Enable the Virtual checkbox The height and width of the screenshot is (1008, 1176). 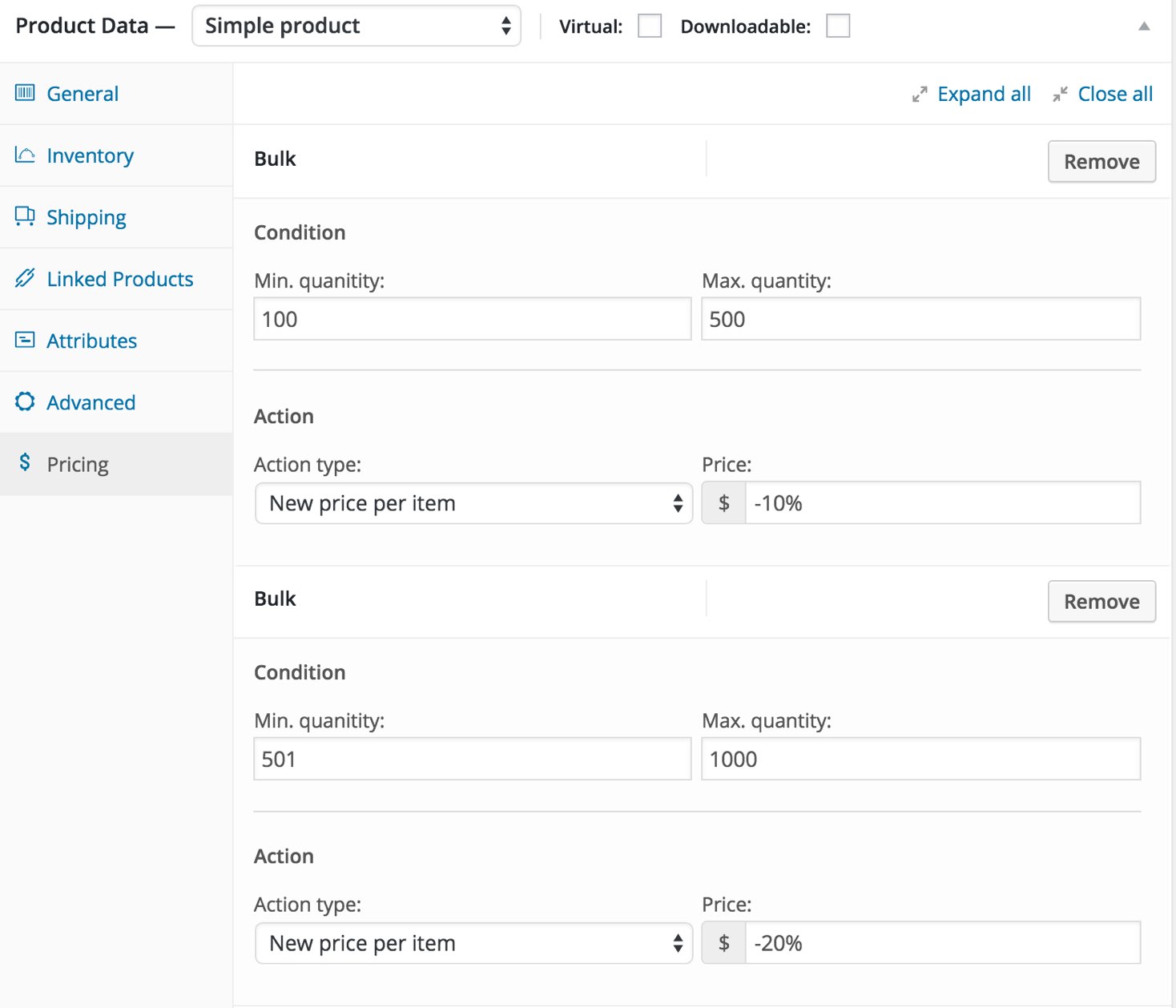click(649, 26)
